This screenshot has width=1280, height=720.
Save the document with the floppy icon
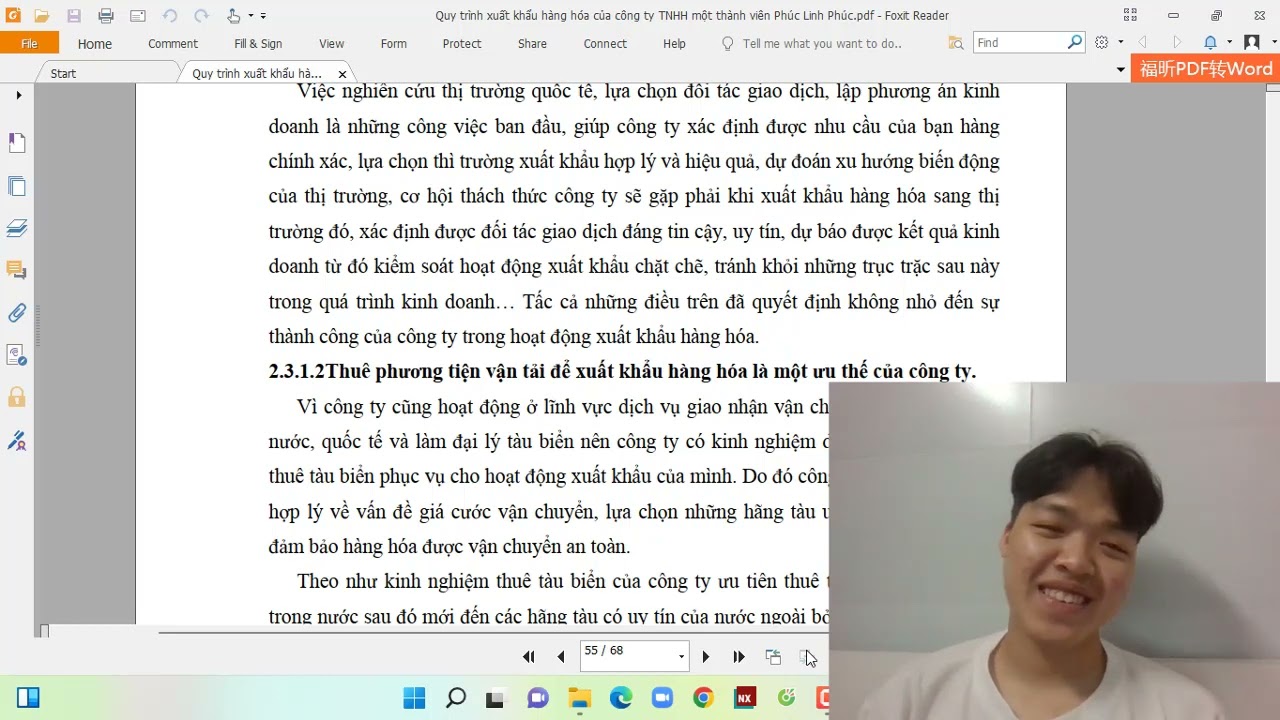coord(74,16)
